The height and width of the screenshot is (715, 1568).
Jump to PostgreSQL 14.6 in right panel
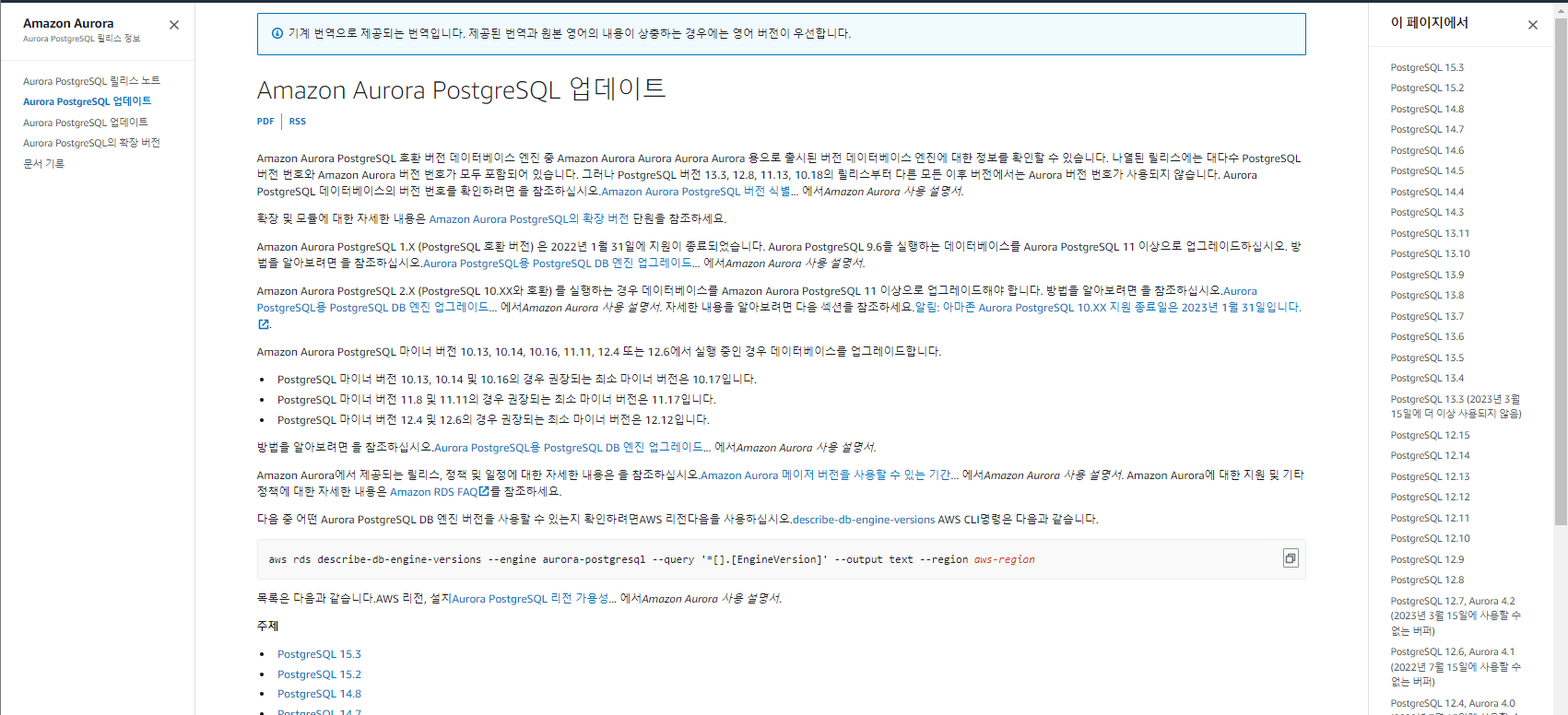pos(1427,150)
